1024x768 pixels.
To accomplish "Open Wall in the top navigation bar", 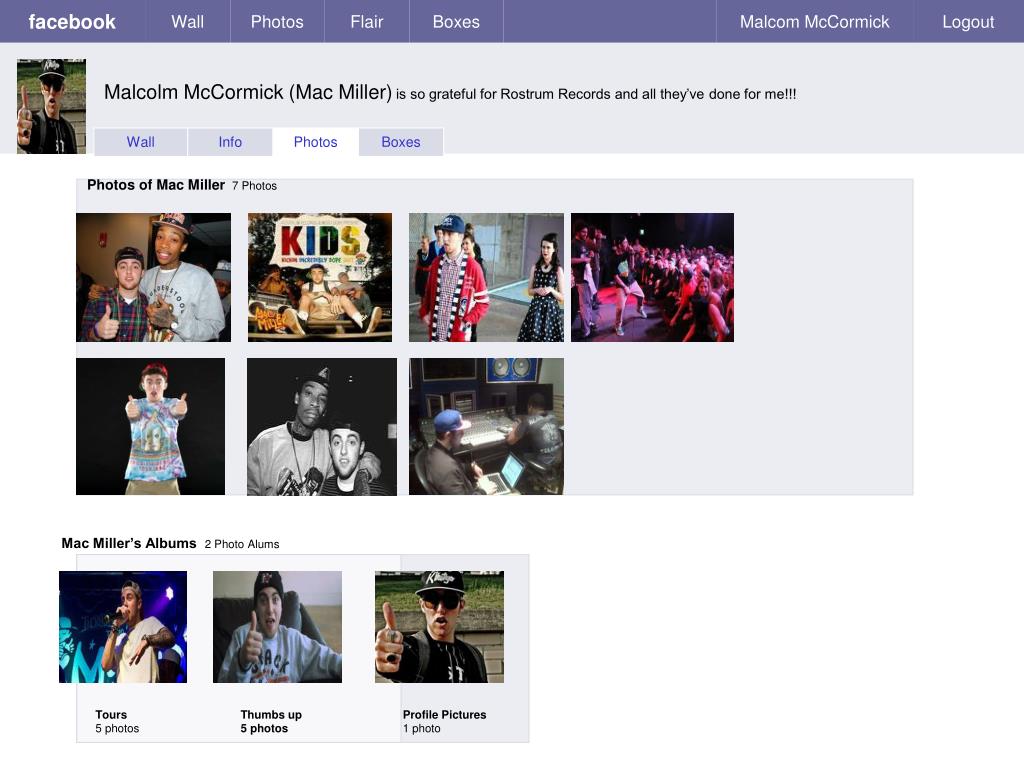I will point(187,22).
